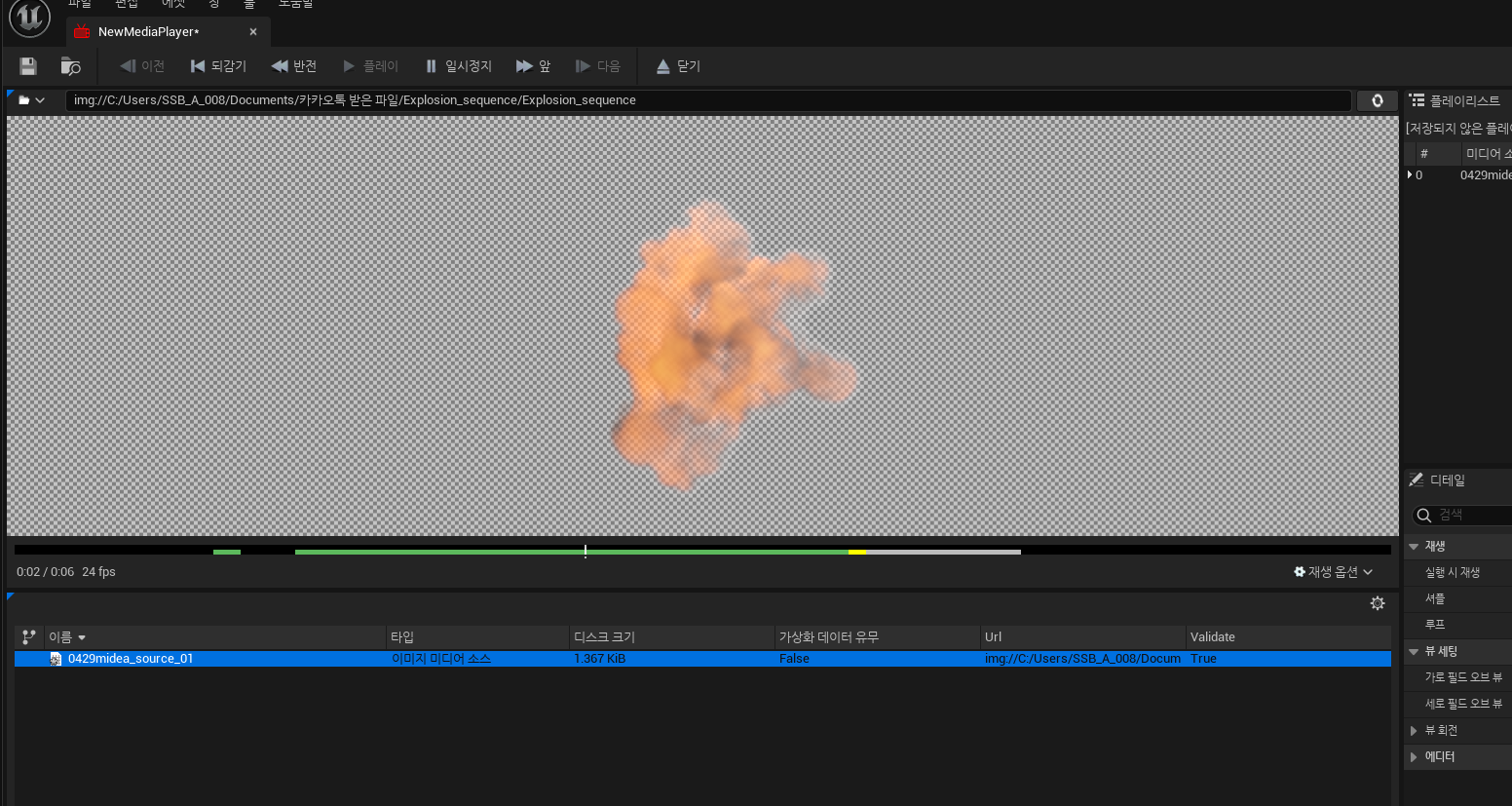Reload the media URL
Screen dimensions: 1512x806
1378,100
